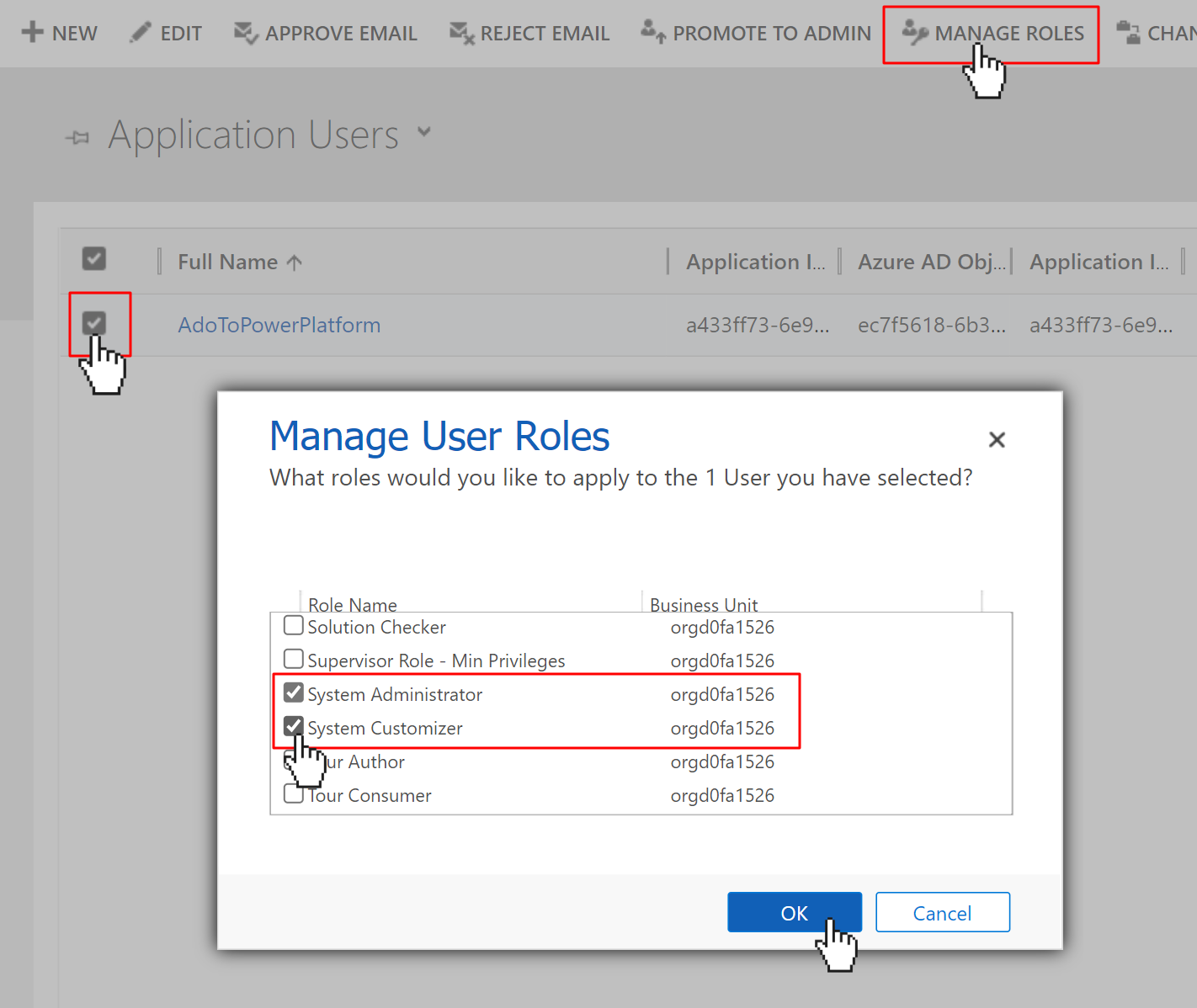1197x1008 pixels.
Task: Open the AdoToPowerPlatform user link
Action: [x=279, y=325]
